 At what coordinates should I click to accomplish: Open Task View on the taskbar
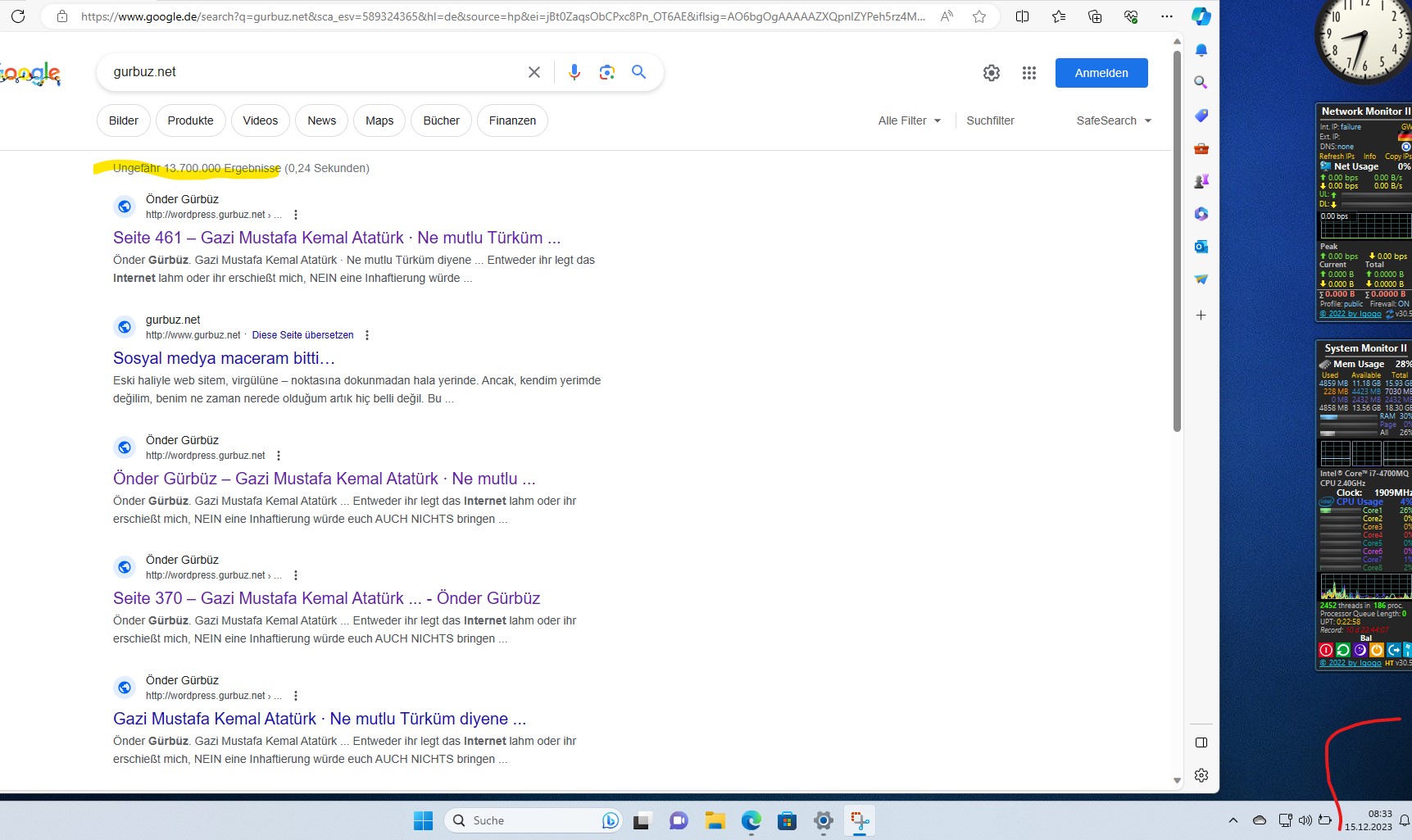pos(642,820)
